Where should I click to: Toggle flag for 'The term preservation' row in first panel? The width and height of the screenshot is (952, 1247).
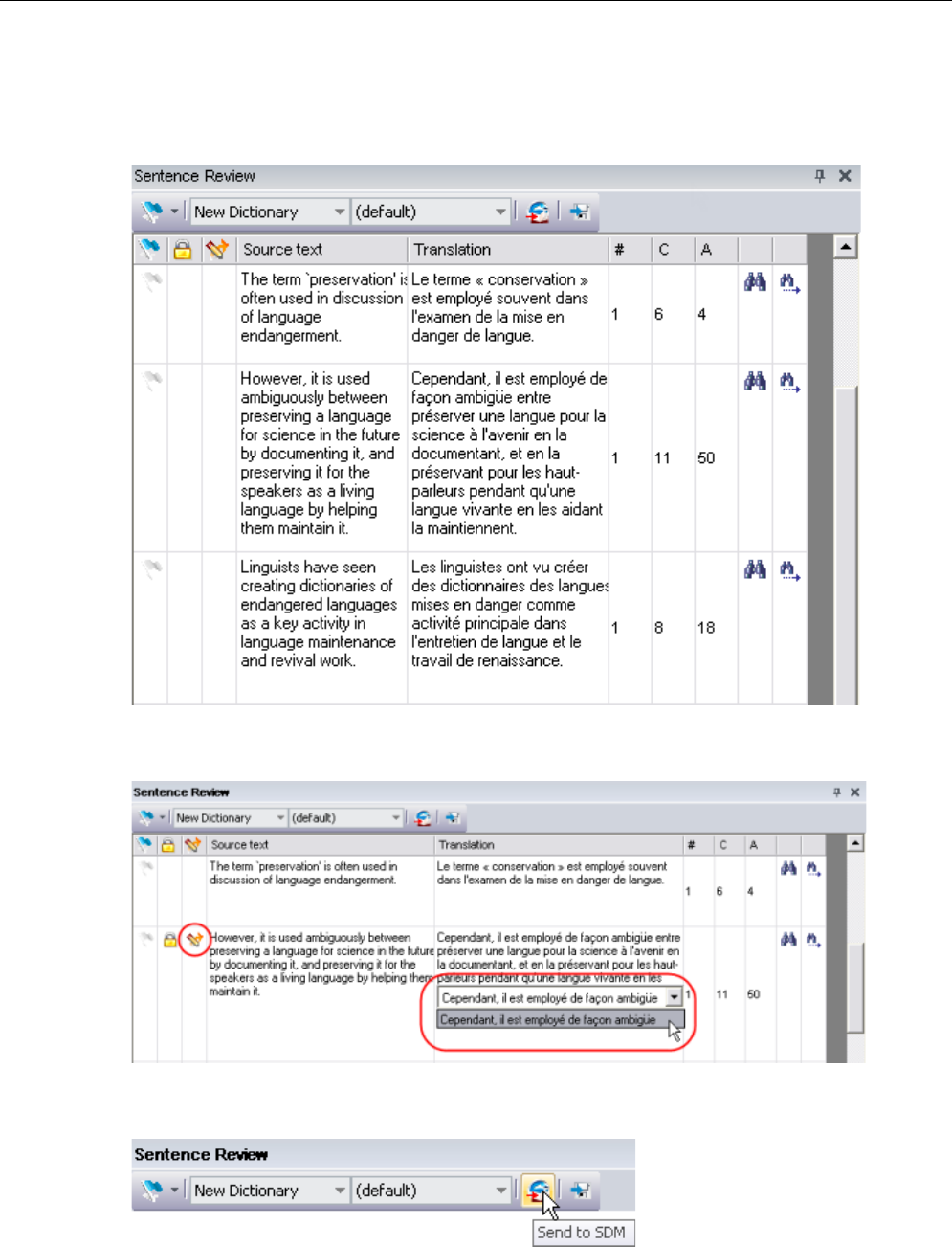152,281
